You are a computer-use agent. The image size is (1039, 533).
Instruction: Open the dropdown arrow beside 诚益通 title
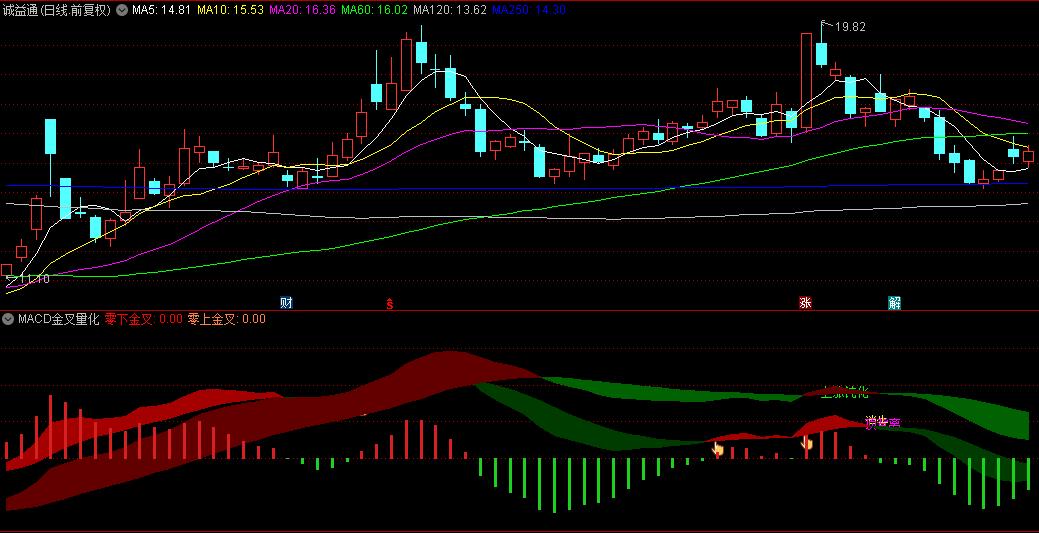[x=122, y=10]
